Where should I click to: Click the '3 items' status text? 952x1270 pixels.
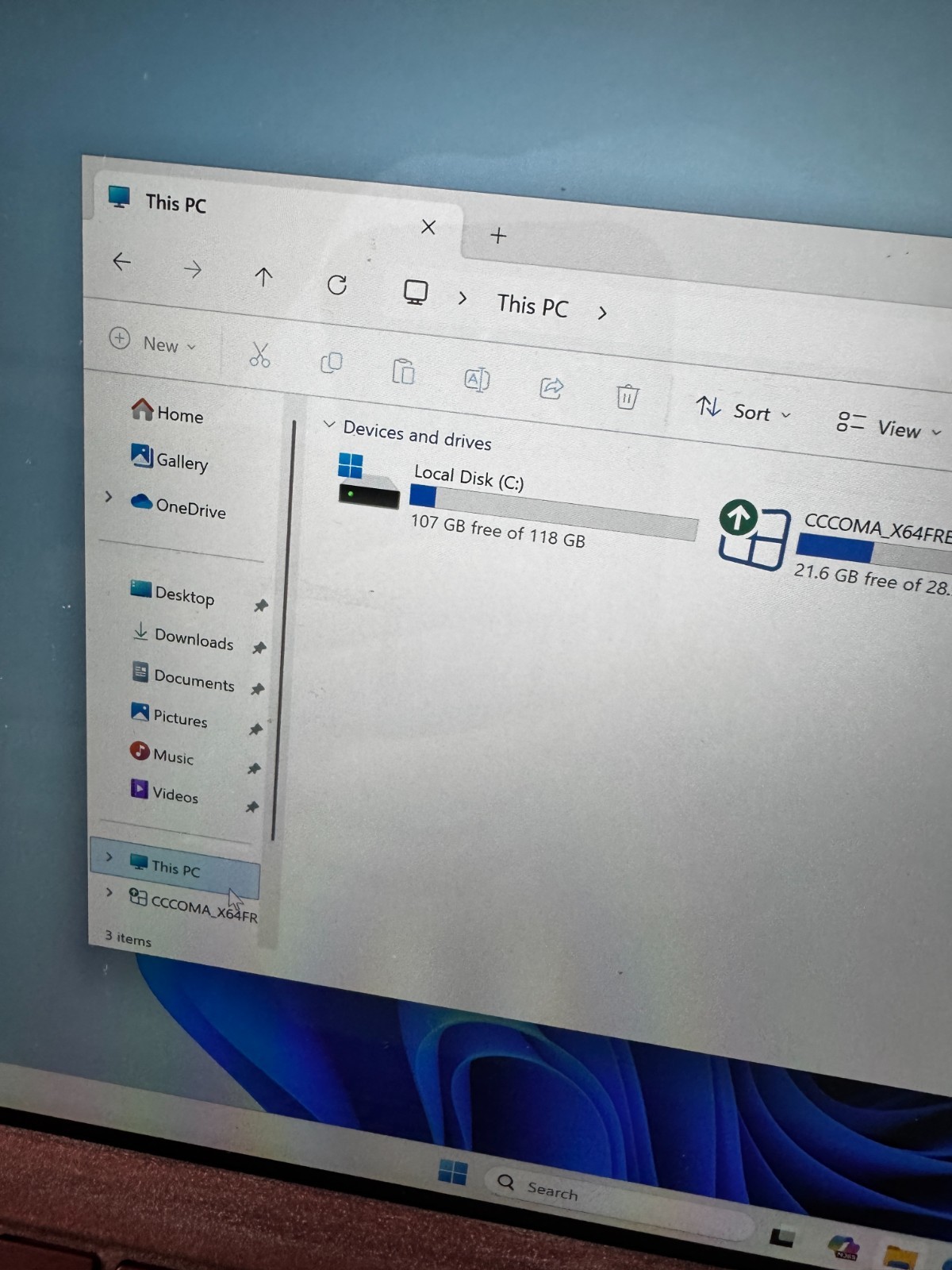(x=128, y=938)
